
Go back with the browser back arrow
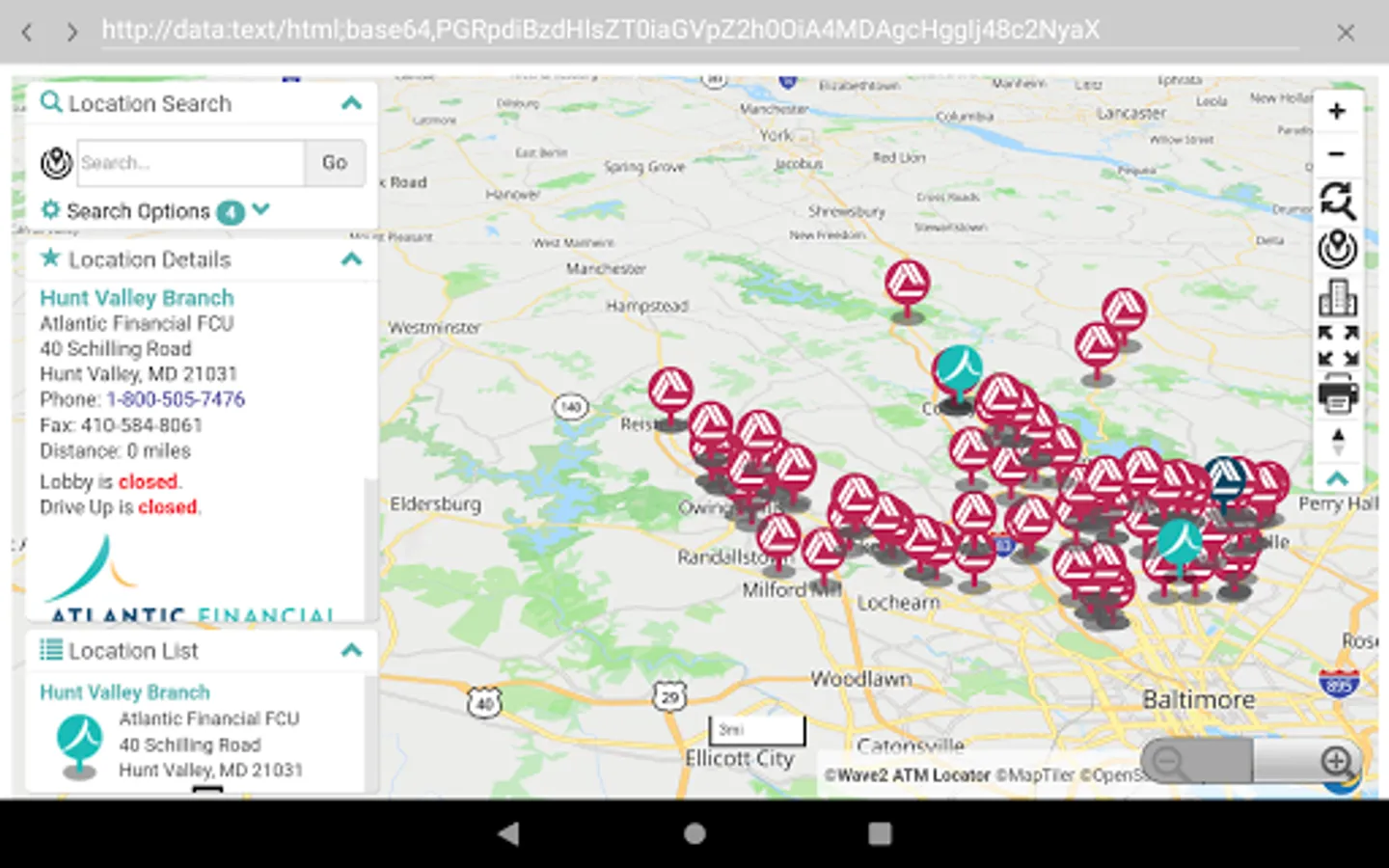[27, 32]
